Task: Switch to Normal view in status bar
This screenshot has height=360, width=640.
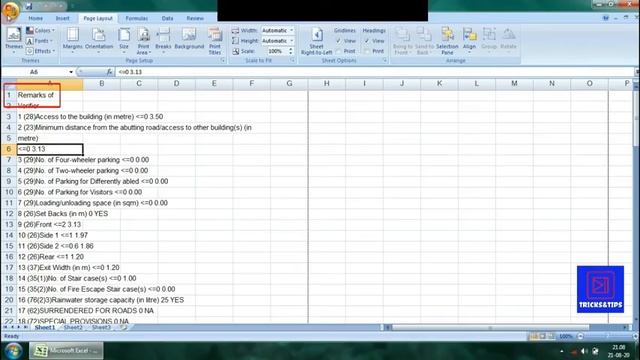Action: coord(533,336)
